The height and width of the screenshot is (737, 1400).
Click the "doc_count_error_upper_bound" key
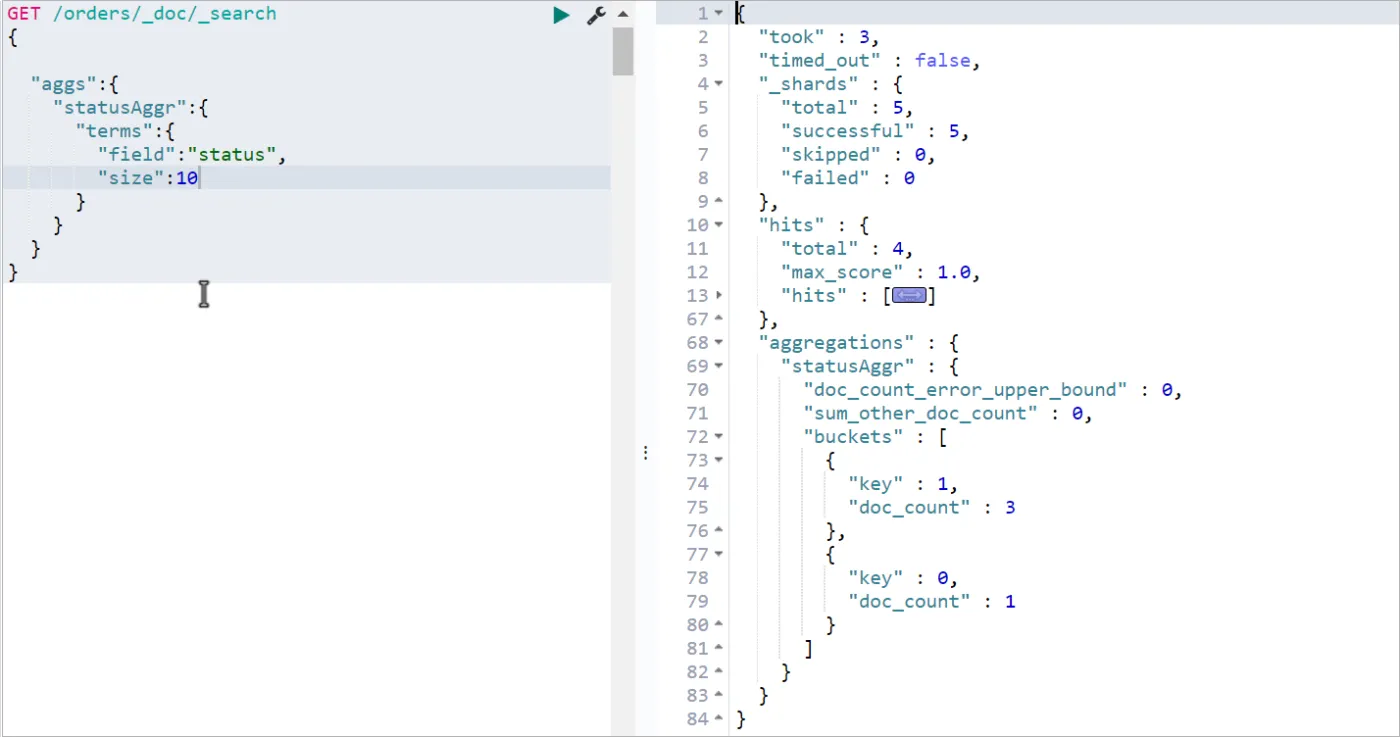pos(965,390)
